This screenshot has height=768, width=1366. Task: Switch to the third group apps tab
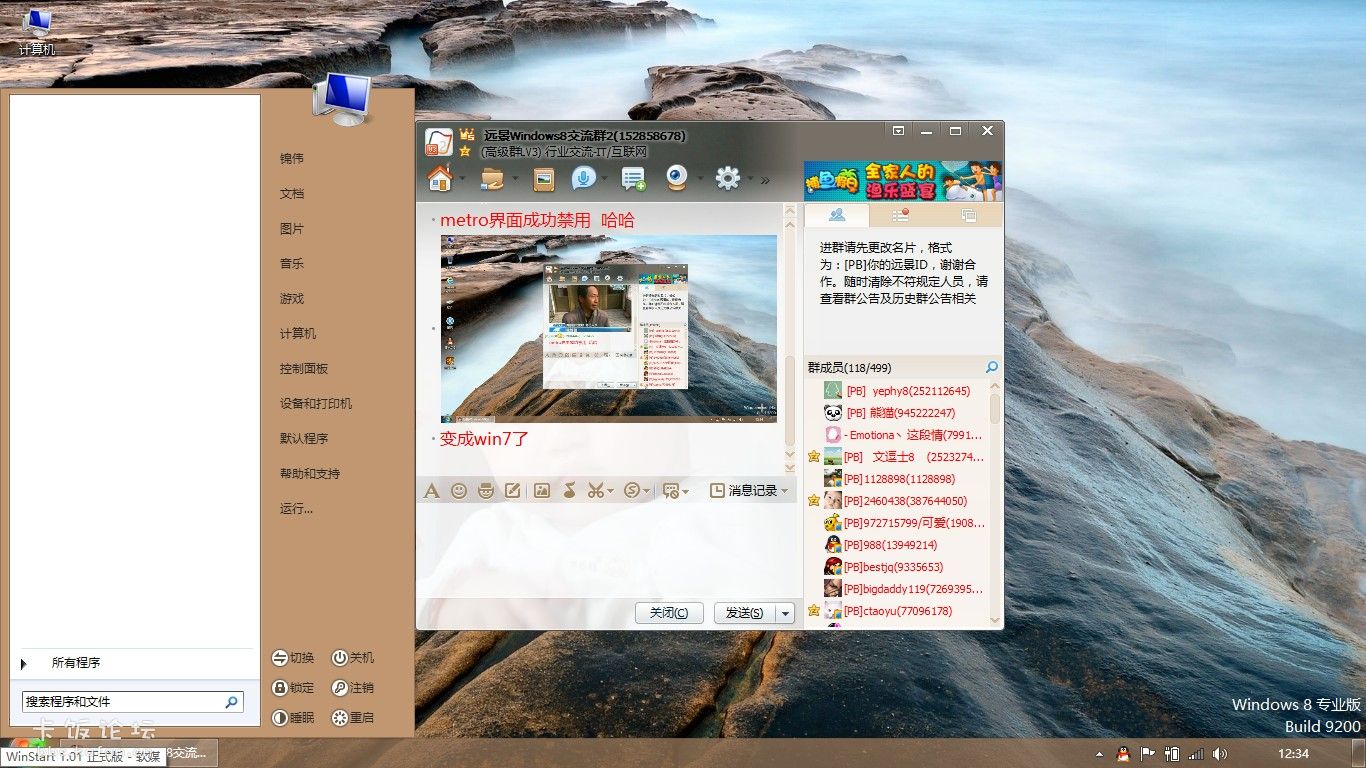point(968,215)
